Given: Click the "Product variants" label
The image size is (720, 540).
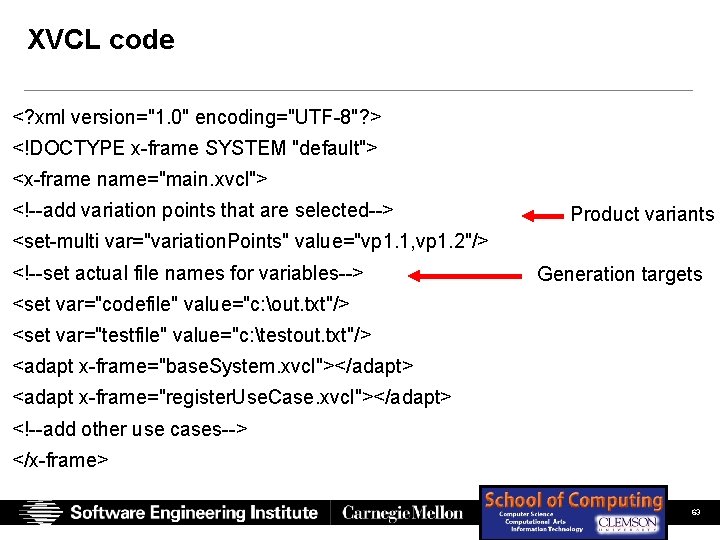Looking at the screenshot, I should click(642, 214).
